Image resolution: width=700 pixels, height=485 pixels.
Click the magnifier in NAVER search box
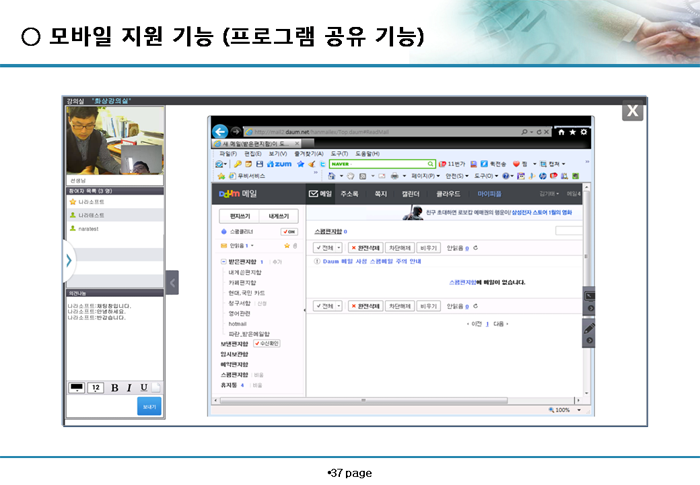(430, 164)
